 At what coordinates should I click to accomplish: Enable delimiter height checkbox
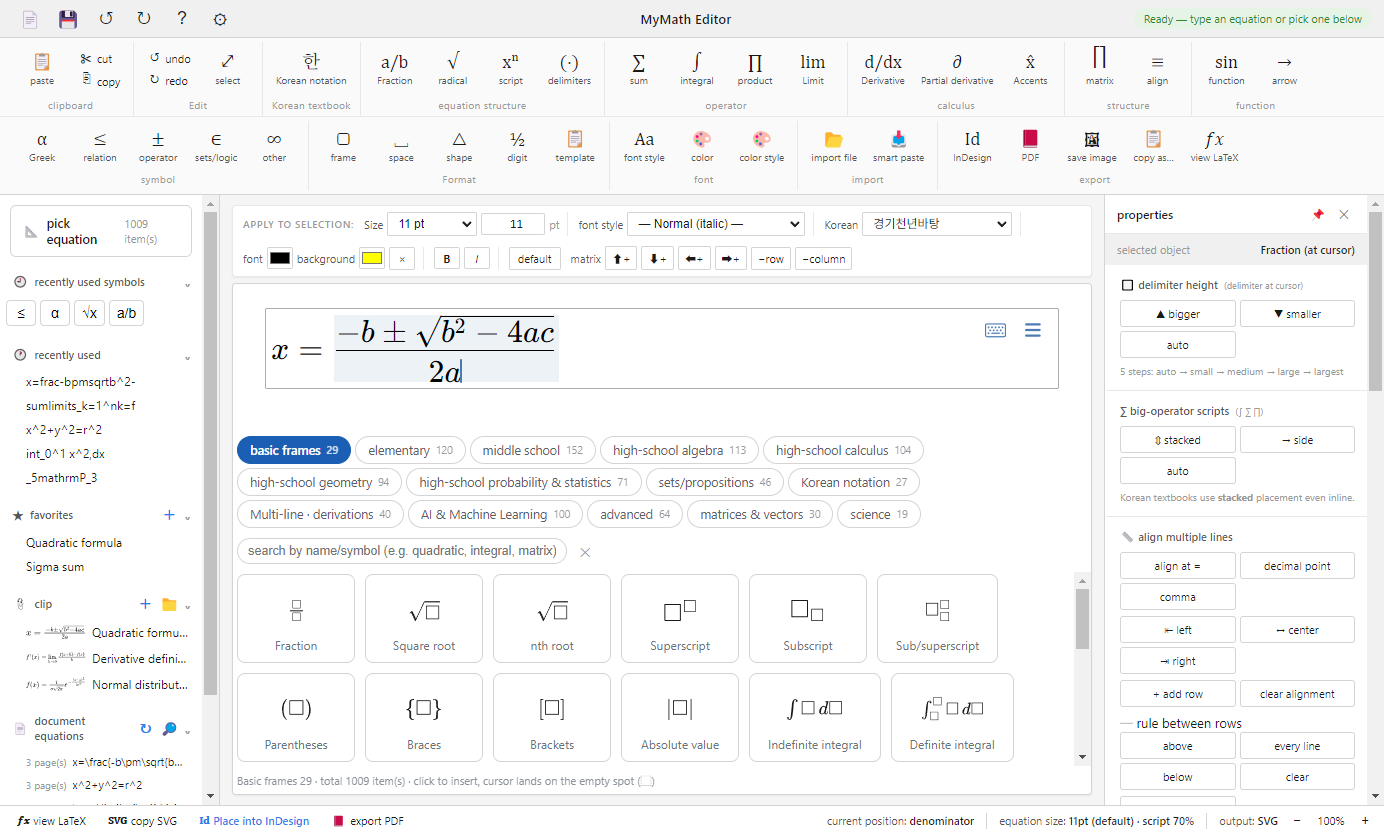1127,285
